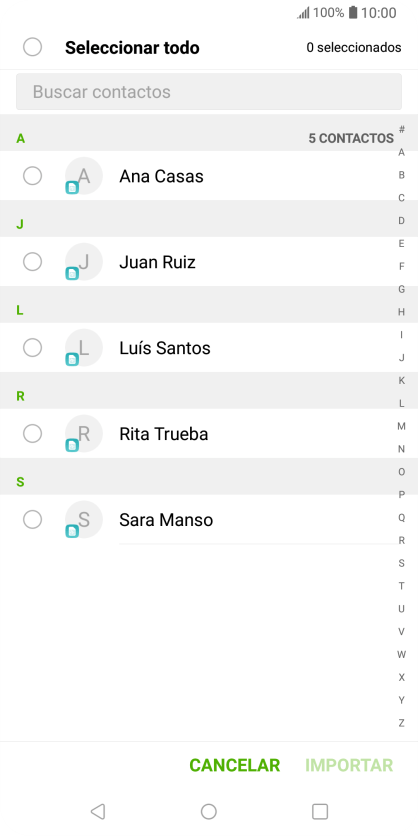Tap Sara Manso contact avatar
418x836 pixels.
[84, 519]
